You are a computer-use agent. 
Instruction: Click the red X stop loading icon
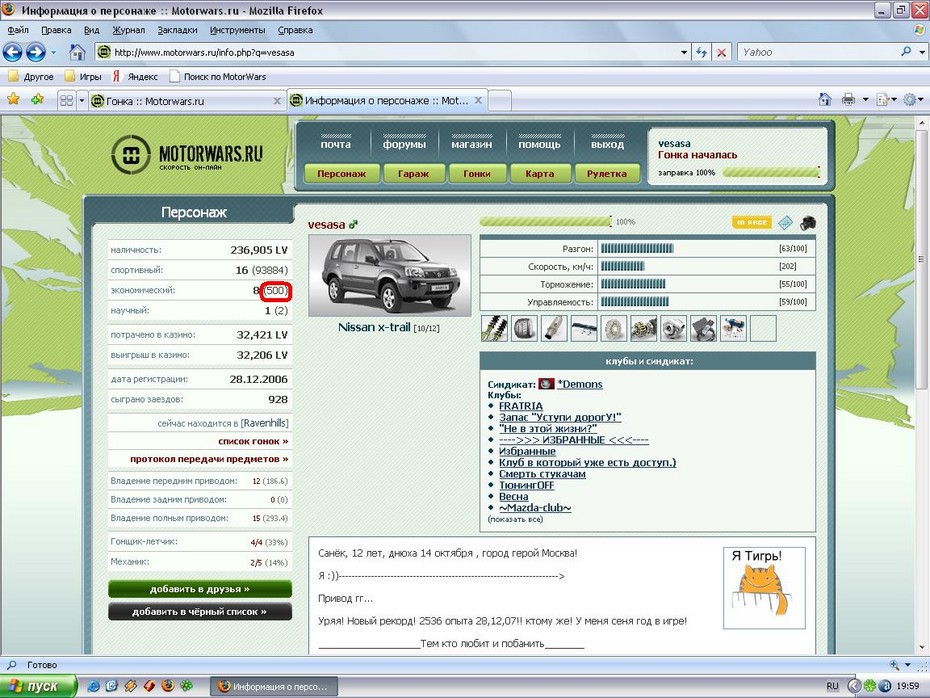click(721, 52)
